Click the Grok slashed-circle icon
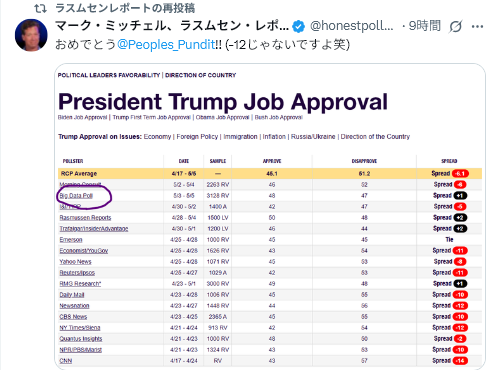 (x=455, y=26)
